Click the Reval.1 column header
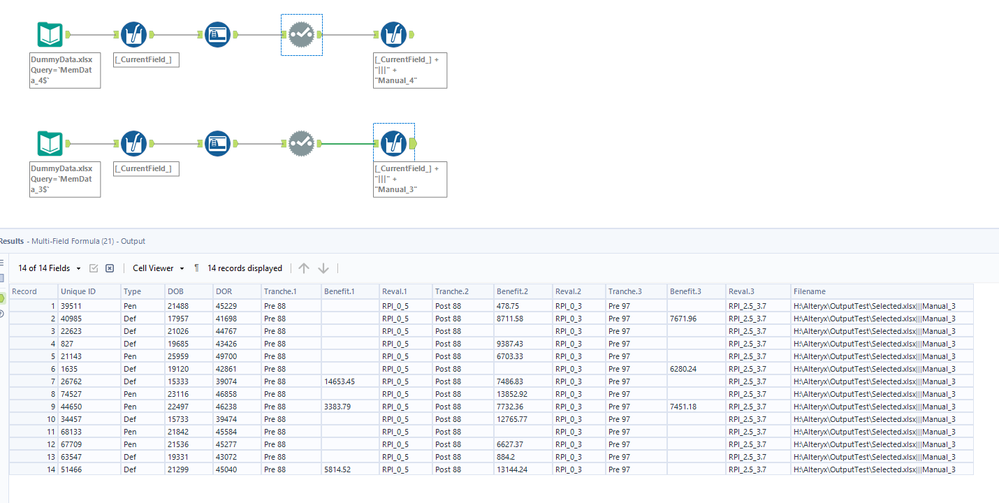This screenshot has height=503, width=999. point(406,291)
